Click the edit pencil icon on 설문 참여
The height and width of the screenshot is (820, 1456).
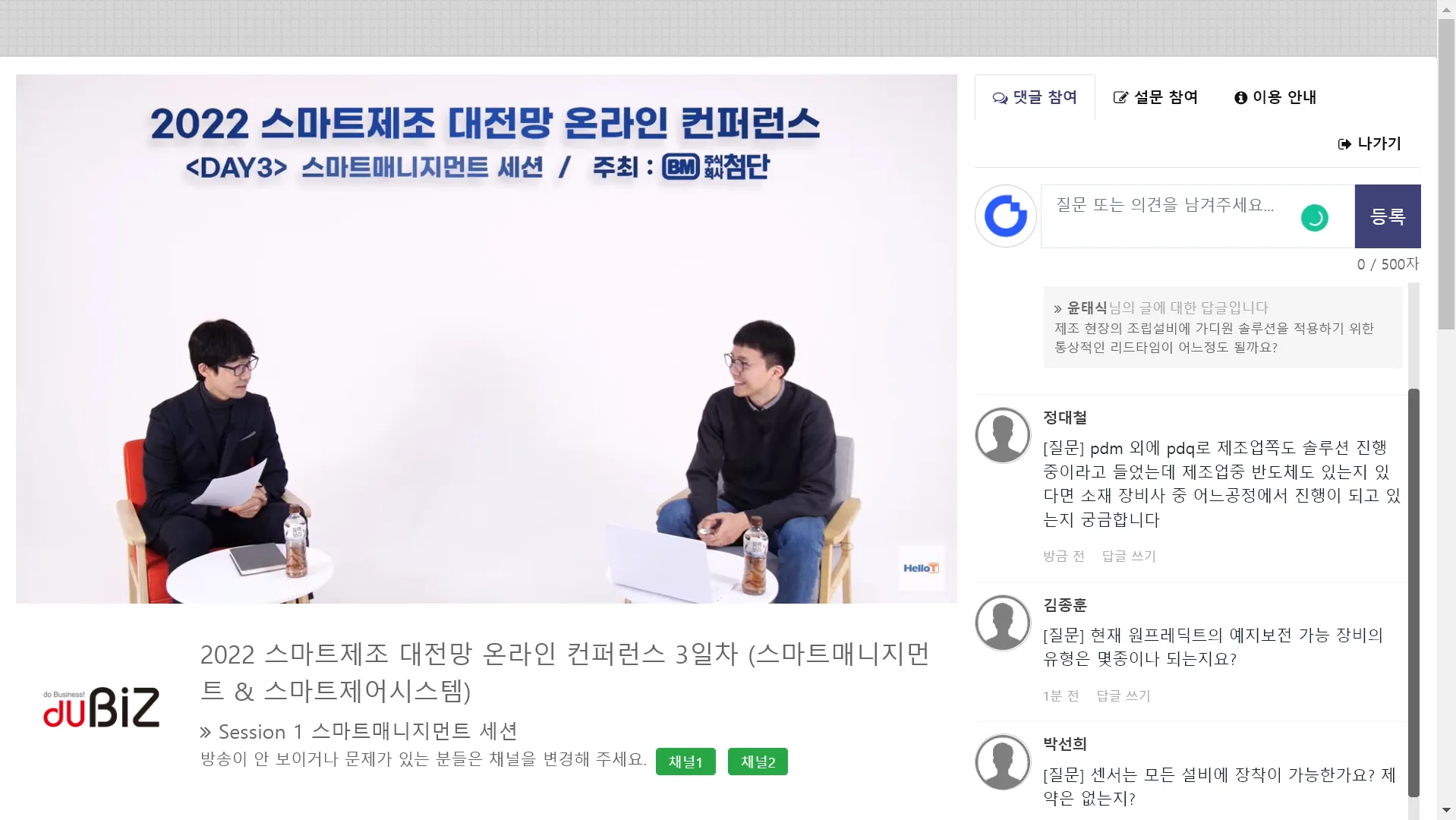1120,97
